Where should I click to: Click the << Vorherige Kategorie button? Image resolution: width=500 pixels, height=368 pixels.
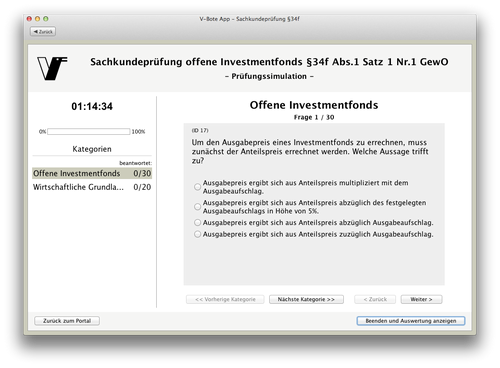click(225, 299)
